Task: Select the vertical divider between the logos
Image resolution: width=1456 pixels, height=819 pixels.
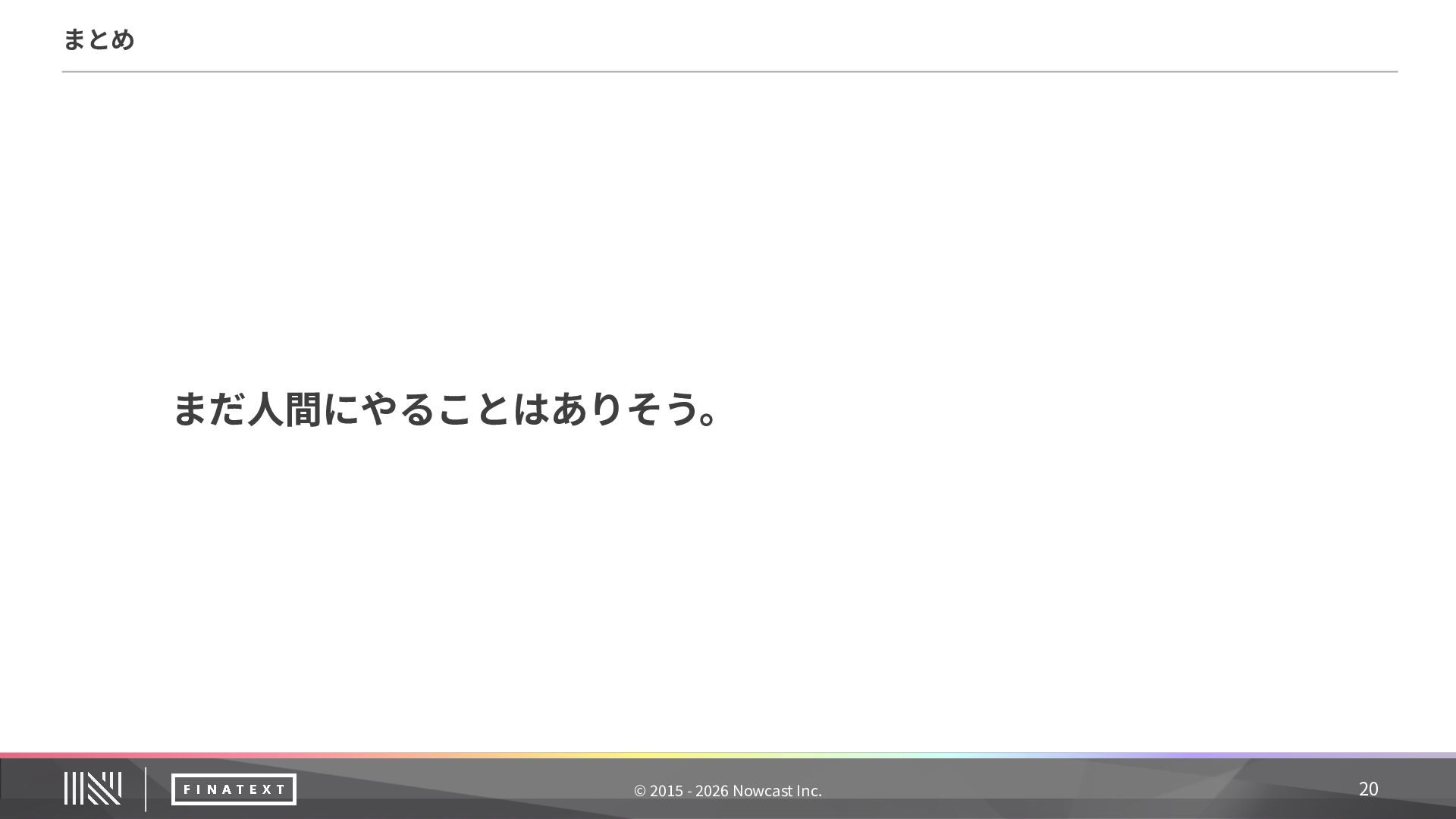Action: 146,789
